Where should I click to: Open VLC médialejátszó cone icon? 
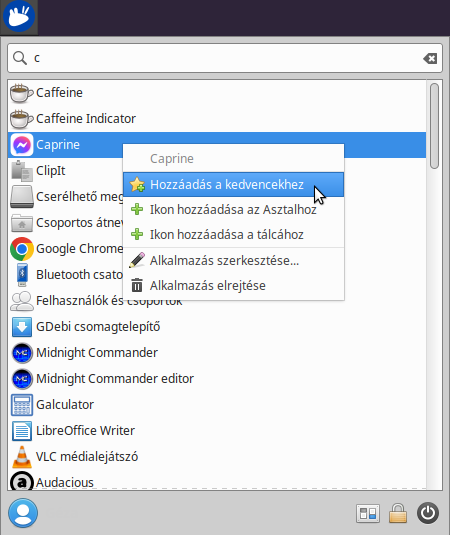[22, 457]
